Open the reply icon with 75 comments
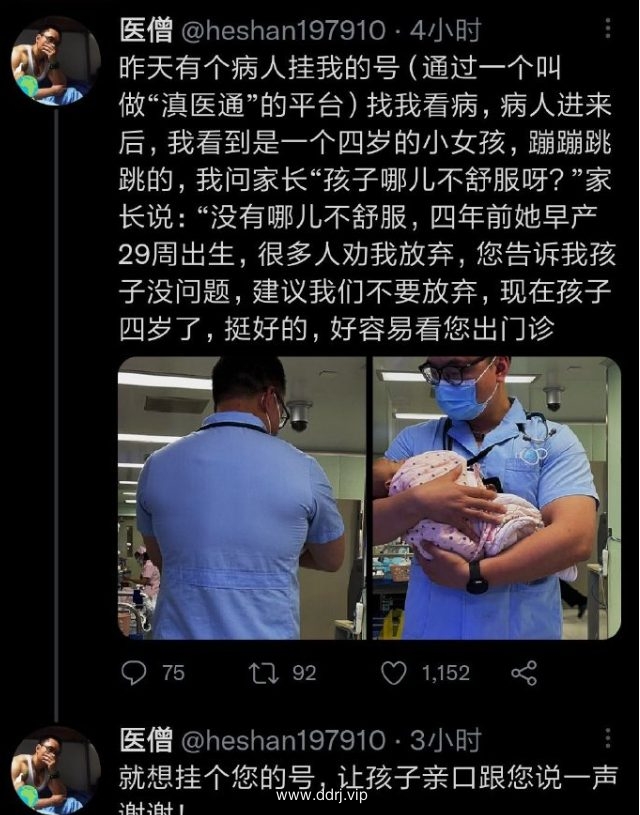Screen dimensions: 640x815 134,673
